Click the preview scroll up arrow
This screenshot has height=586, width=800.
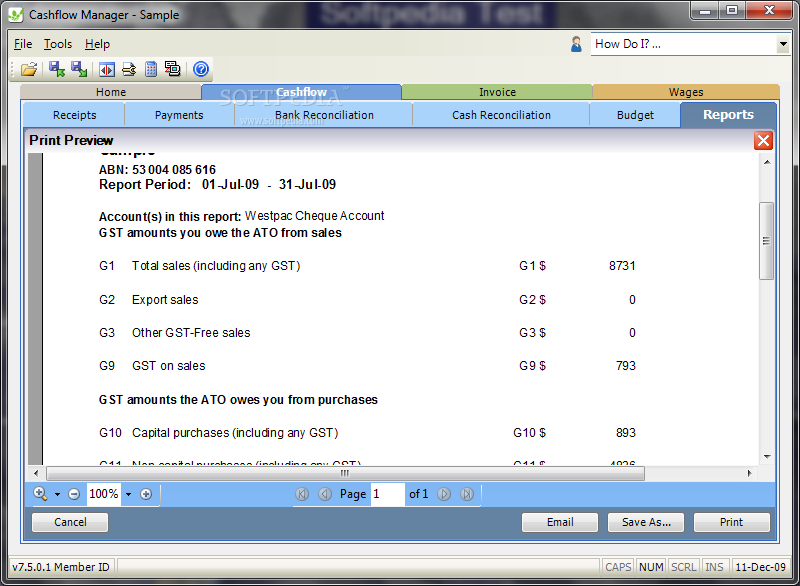(x=767, y=162)
